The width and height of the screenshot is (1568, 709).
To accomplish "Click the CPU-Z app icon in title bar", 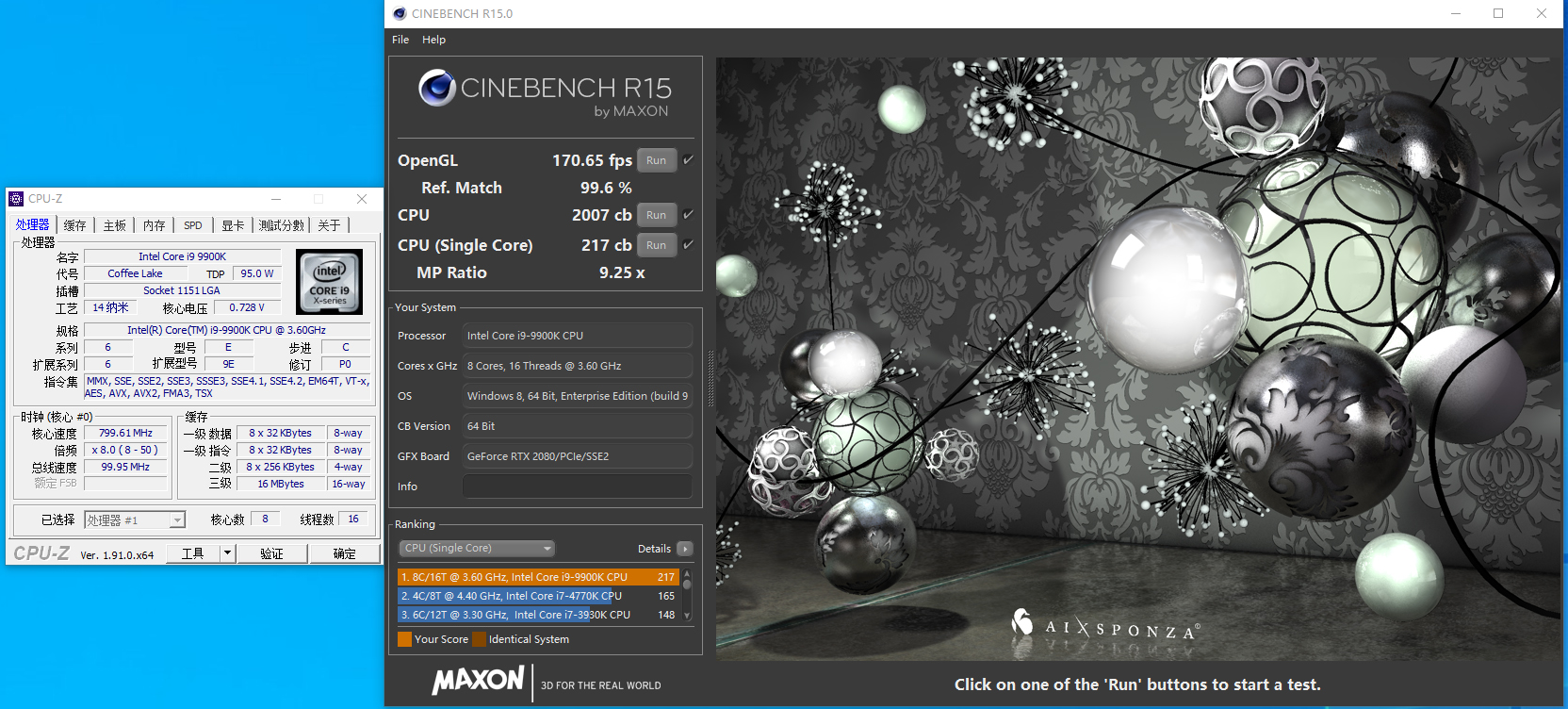I will point(16,199).
